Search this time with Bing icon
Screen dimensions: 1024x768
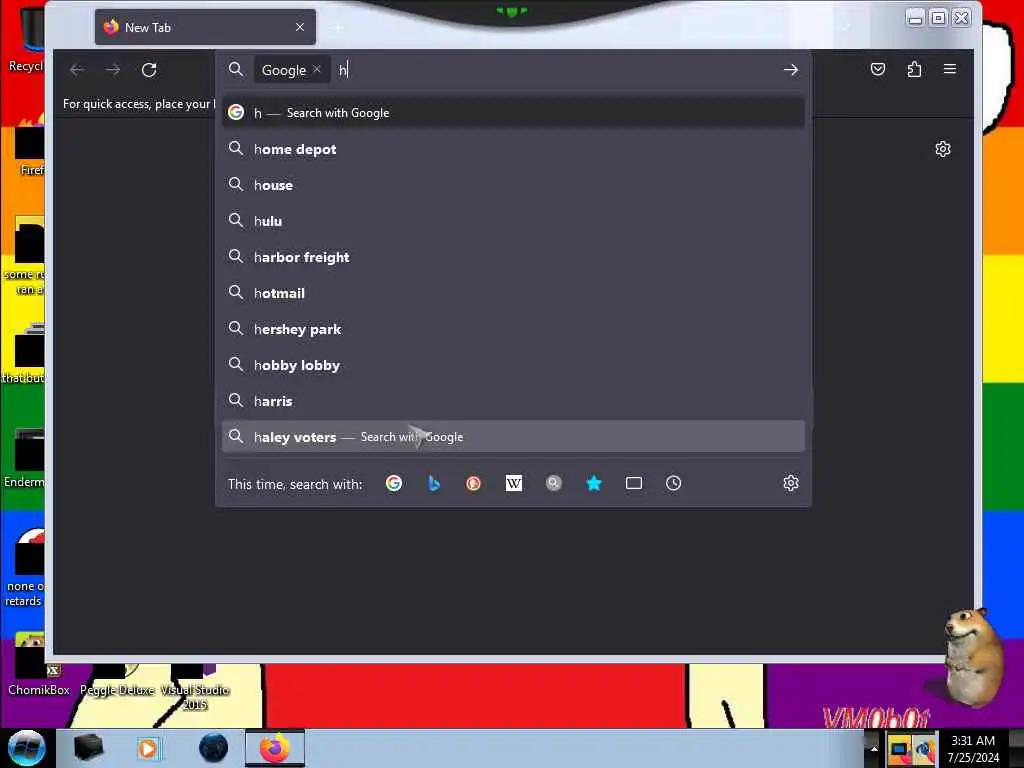pos(434,483)
